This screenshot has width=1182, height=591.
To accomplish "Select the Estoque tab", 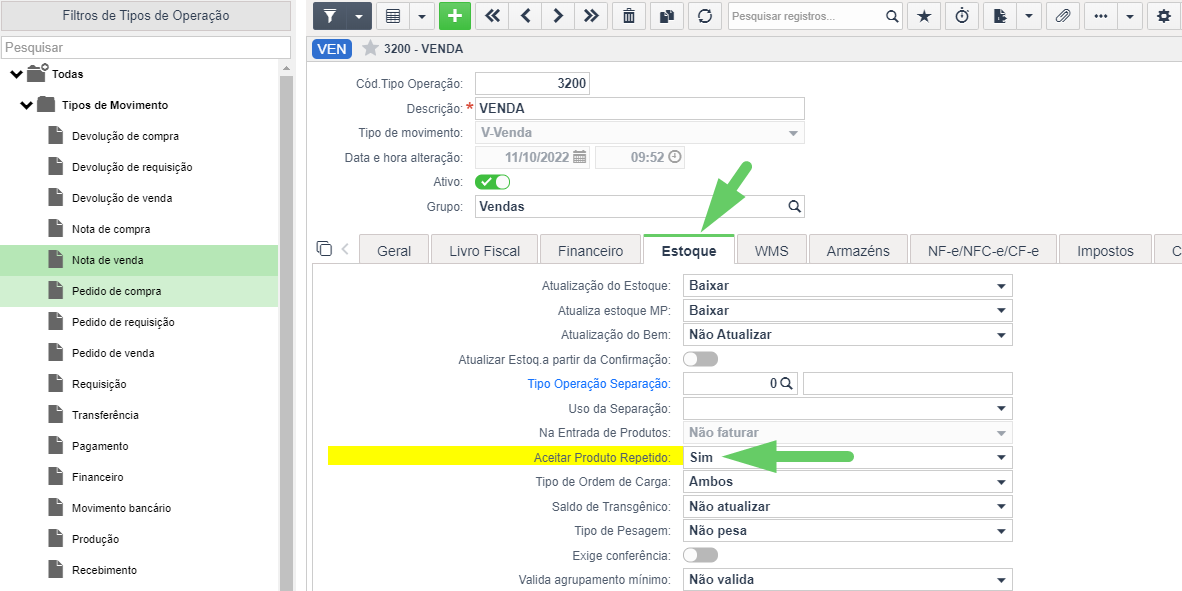I will (688, 251).
